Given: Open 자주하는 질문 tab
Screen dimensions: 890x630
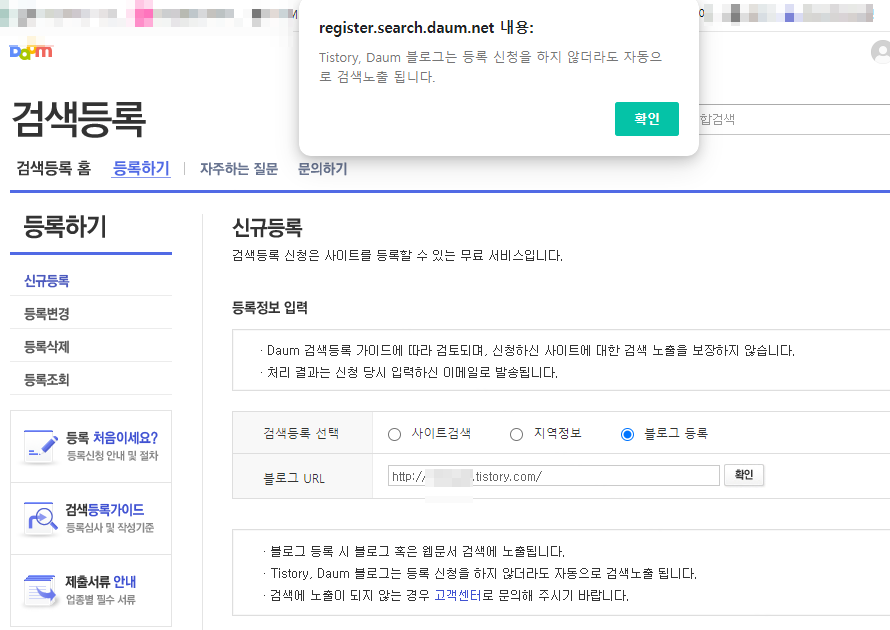Looking at the screenshot, I should click(x=239, y=169).
